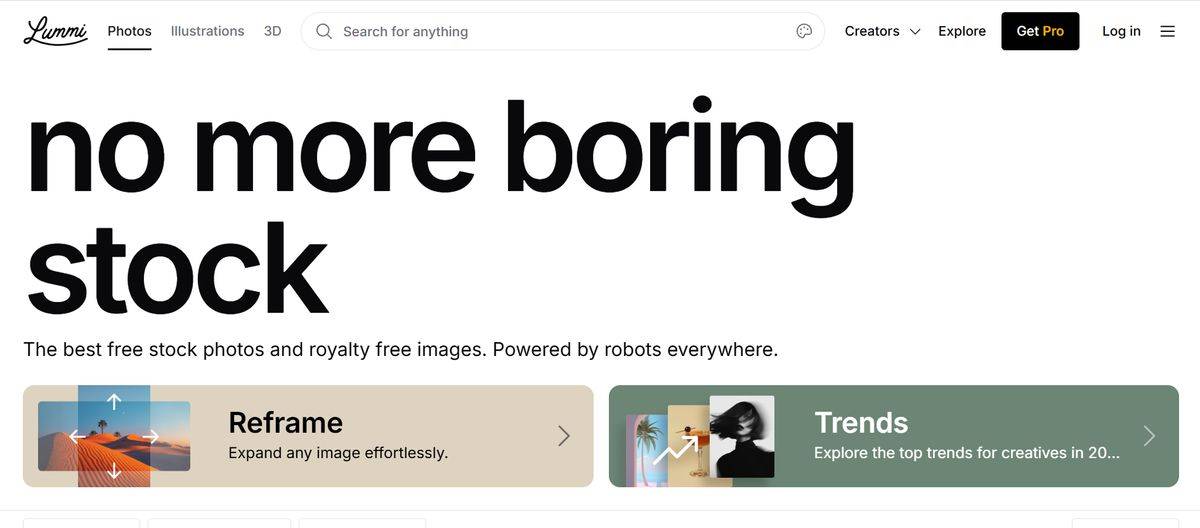Viewport: 1200px width, 528px height.
Task: Click the Get Pro button
Action: pos(1040,31)
